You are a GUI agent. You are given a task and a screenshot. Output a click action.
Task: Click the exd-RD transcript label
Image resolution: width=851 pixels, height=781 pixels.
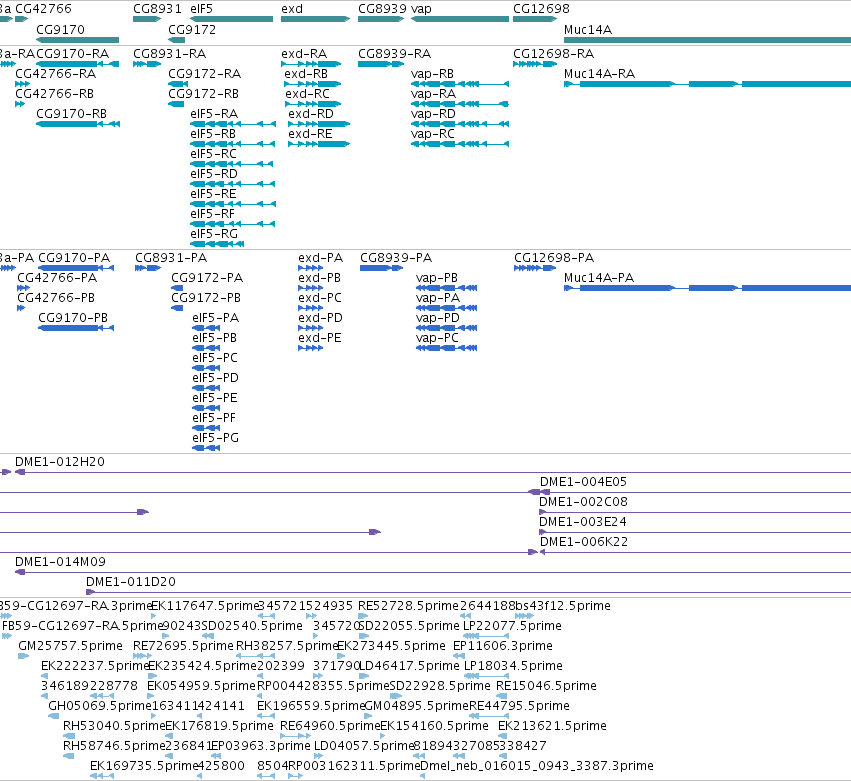[x=310, y=114]
